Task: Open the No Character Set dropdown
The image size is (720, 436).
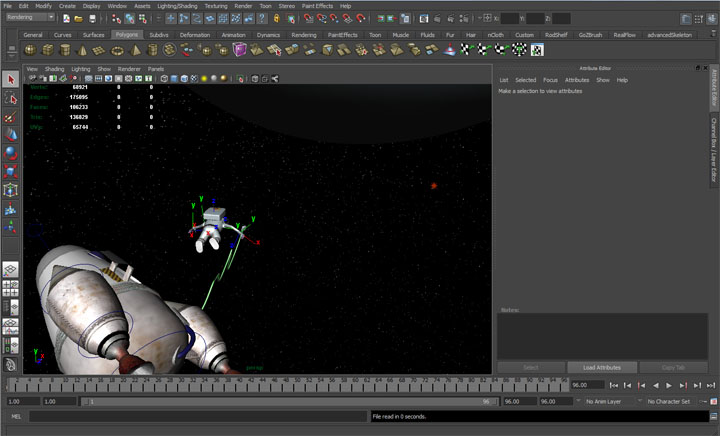Action: coord(668,401)
